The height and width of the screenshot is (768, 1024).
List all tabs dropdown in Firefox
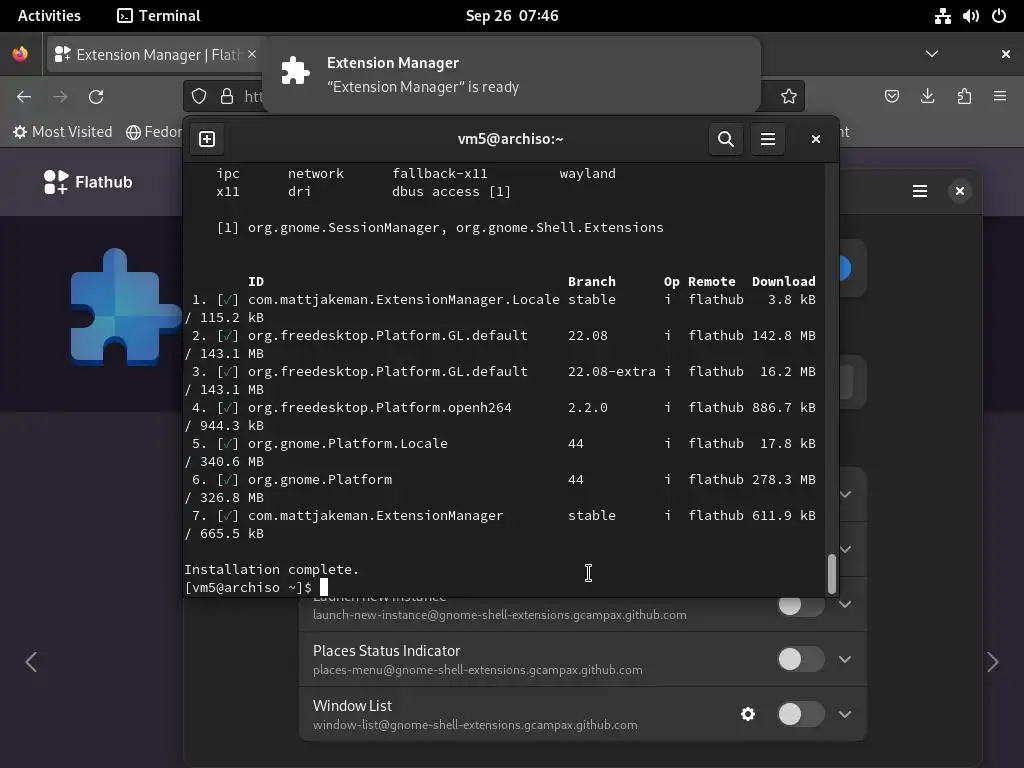(x=932, y=54)
